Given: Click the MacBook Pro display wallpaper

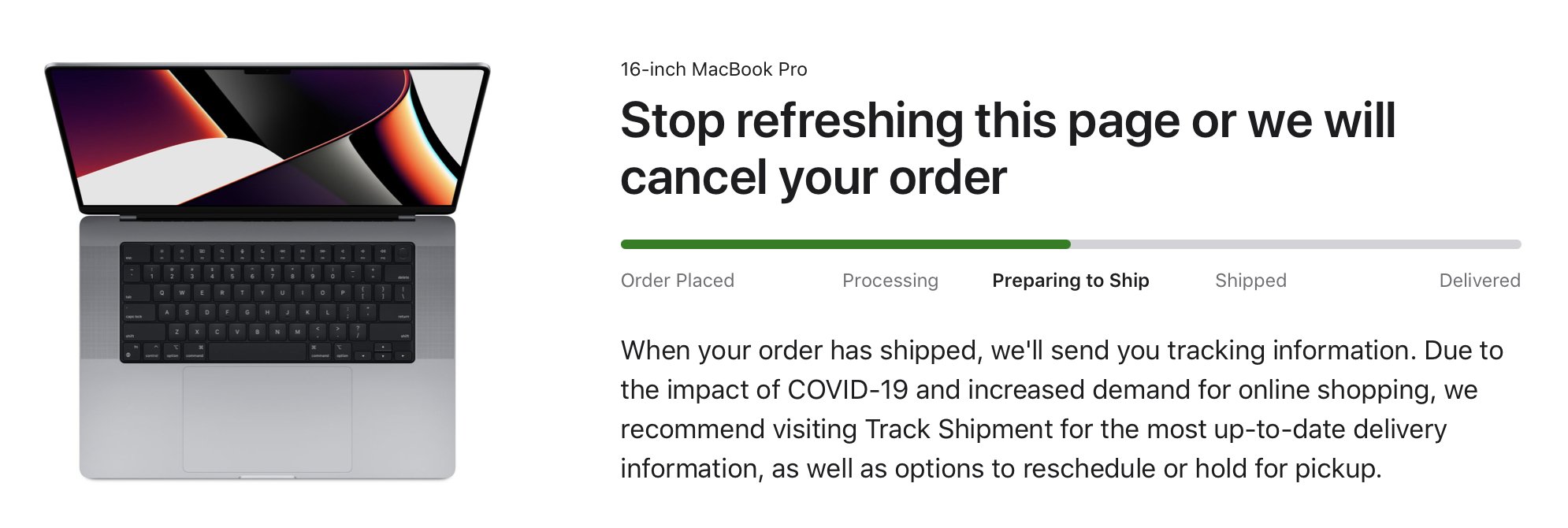Looking at the screenshot, I should point(268,138).
